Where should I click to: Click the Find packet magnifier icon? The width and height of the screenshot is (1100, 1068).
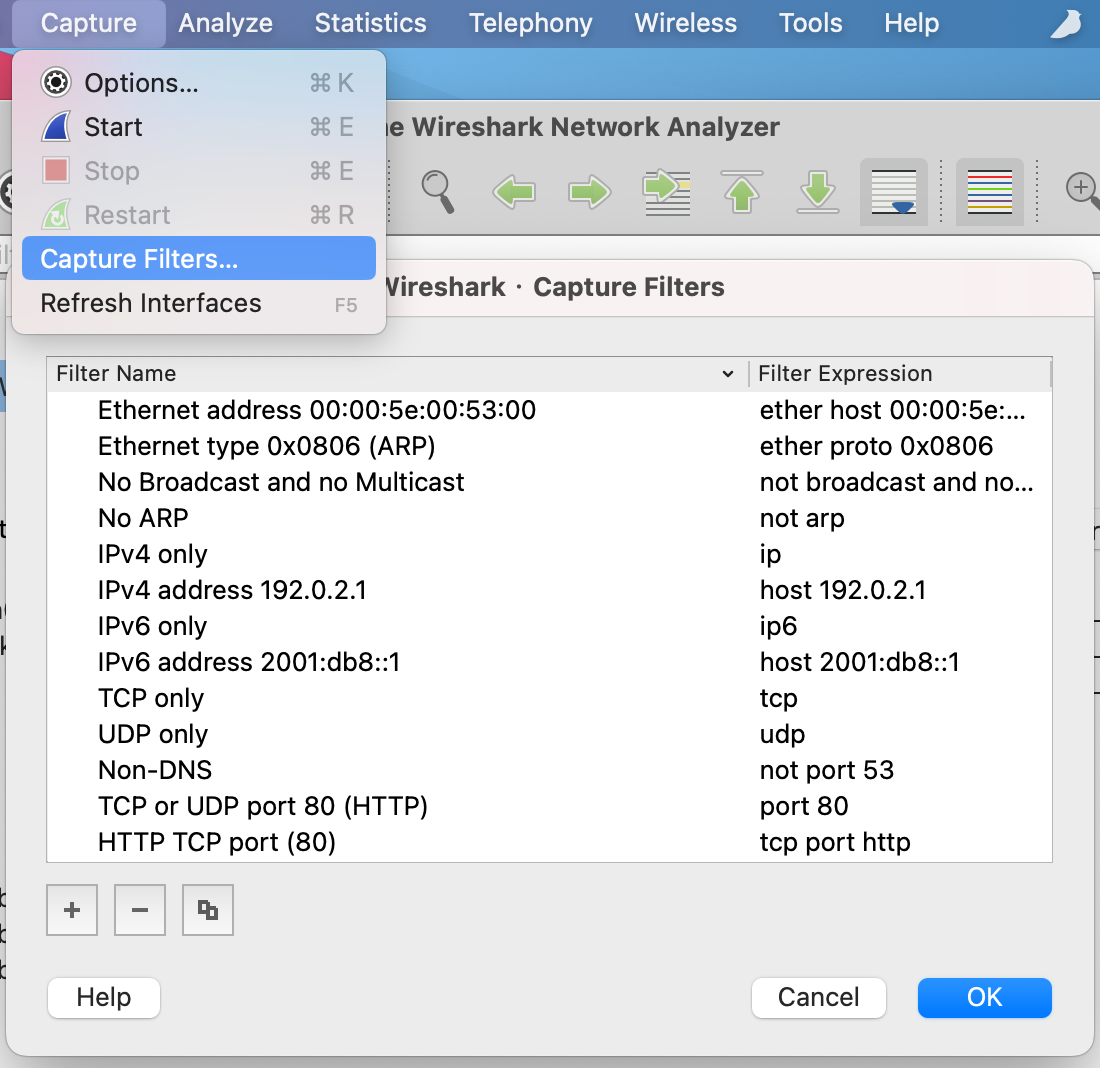coord(438,192)
